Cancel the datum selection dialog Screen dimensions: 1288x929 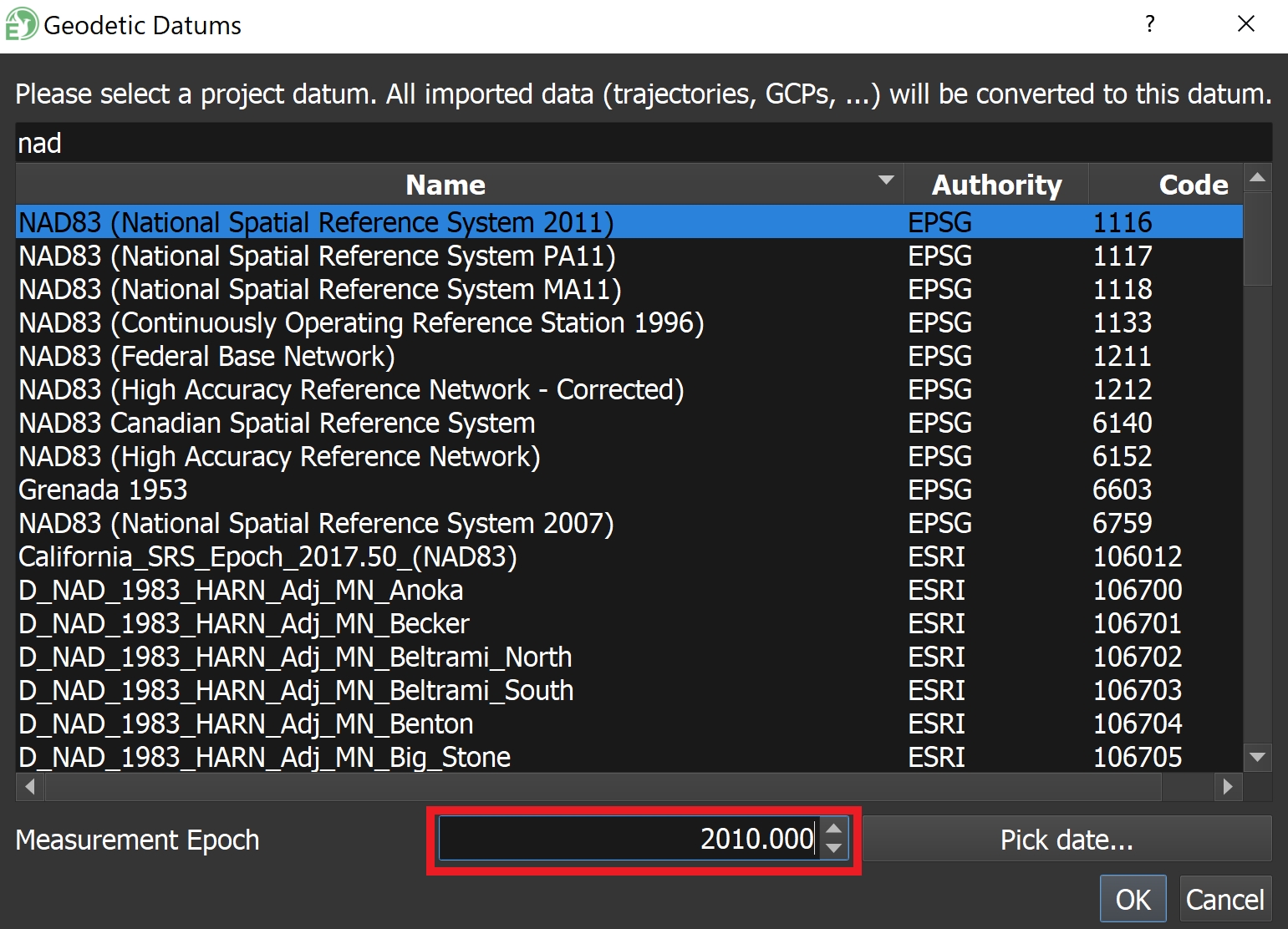click(1224, 899)
